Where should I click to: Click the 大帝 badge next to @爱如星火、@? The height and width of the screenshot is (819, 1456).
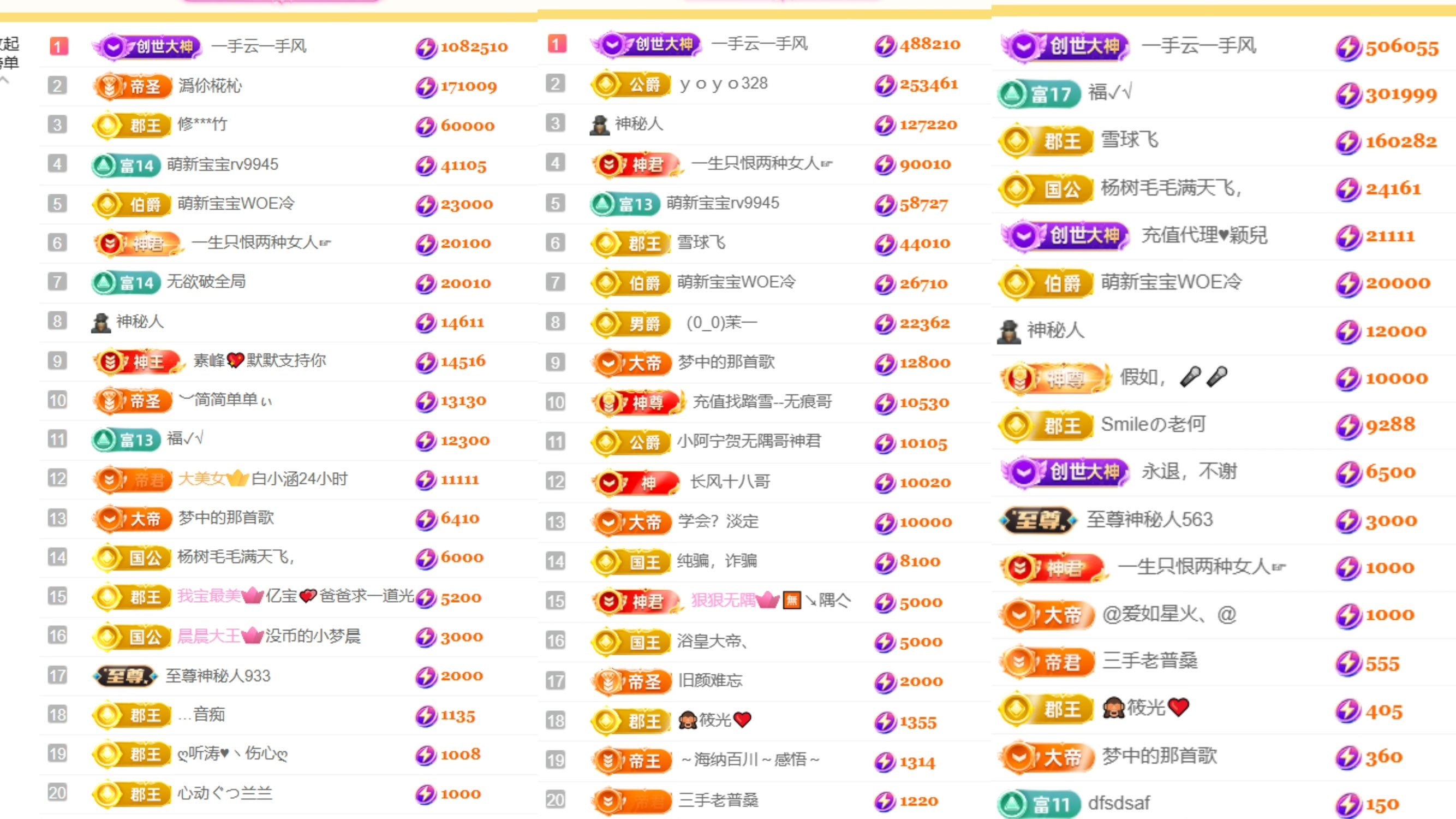[x=1048, y=615]
